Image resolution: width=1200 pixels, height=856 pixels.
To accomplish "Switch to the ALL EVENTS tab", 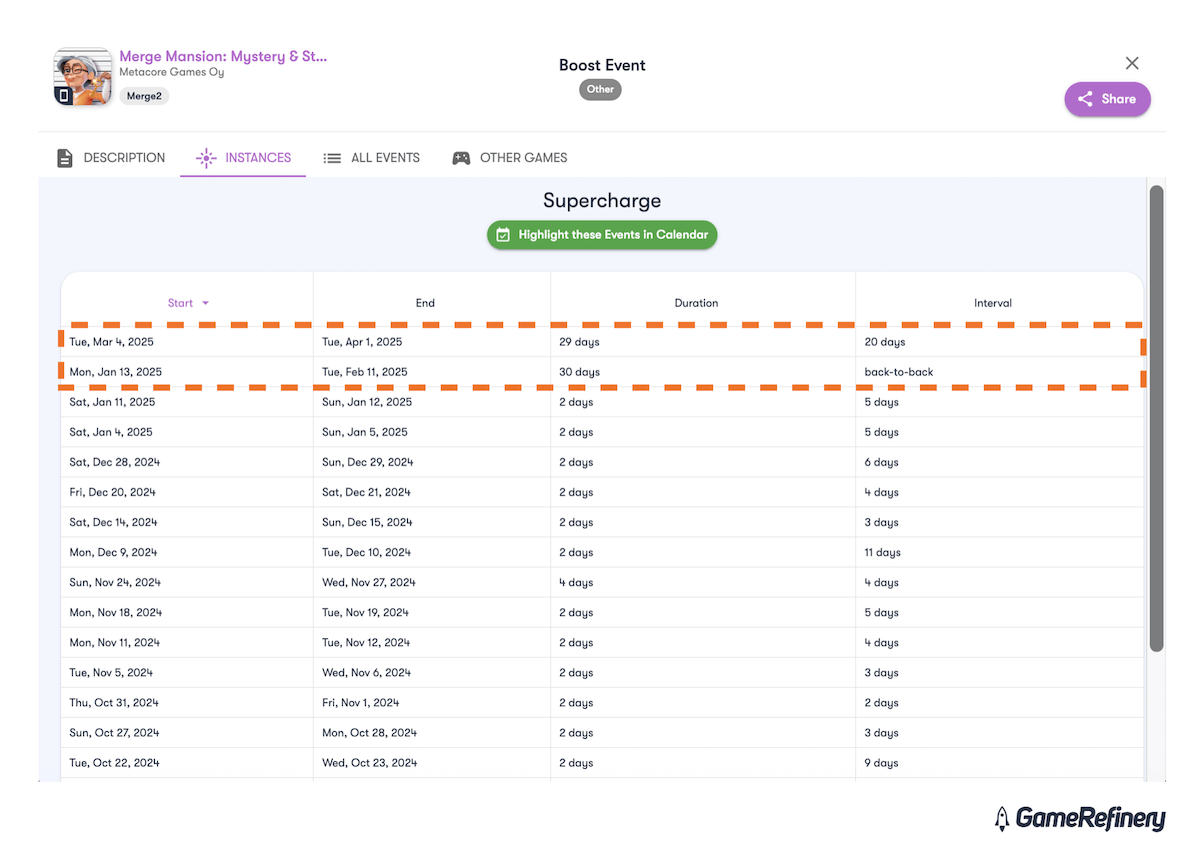I will point(372,158).
